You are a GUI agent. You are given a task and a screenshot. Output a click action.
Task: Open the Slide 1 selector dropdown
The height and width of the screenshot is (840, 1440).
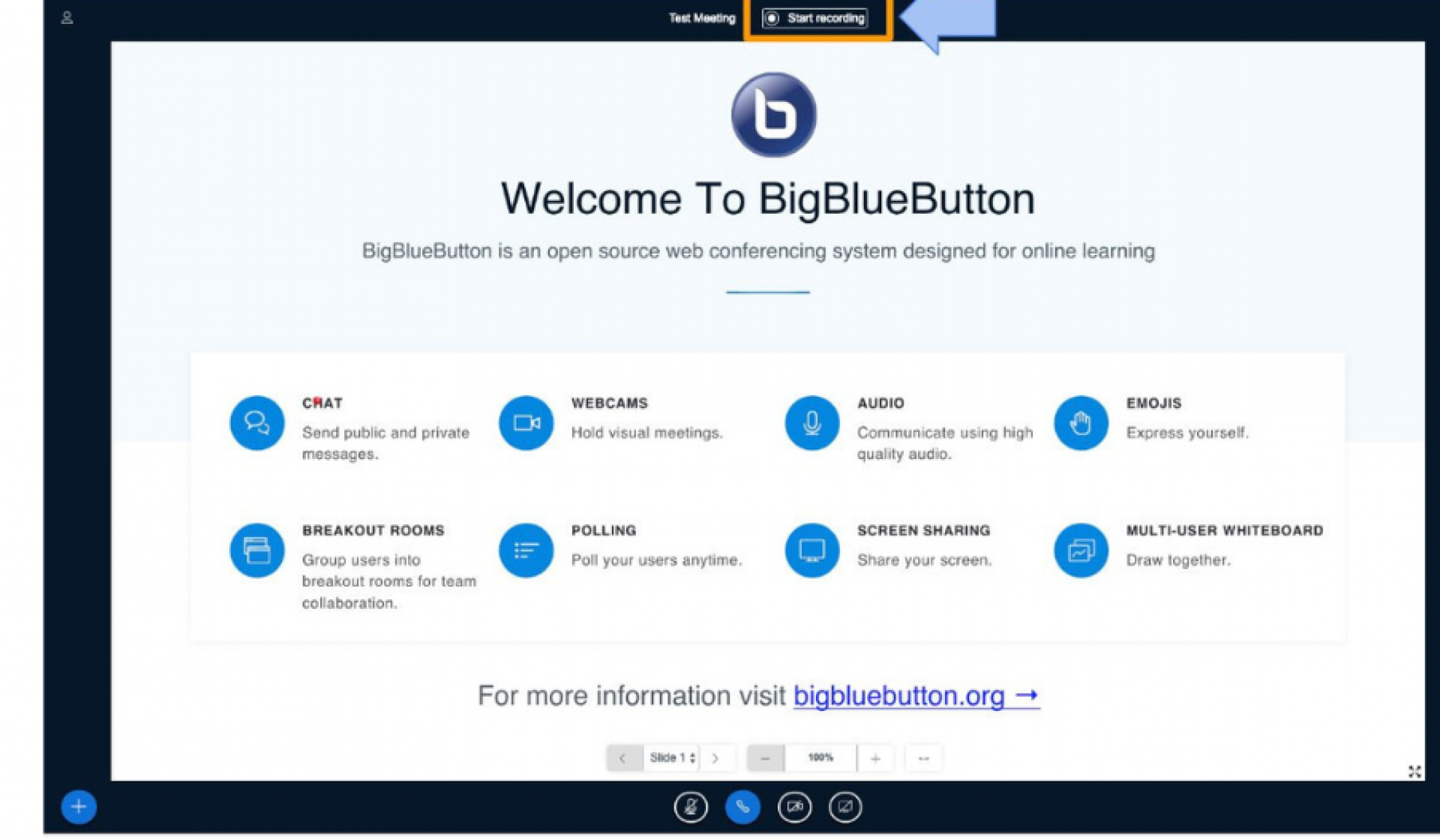click(671, 757)
